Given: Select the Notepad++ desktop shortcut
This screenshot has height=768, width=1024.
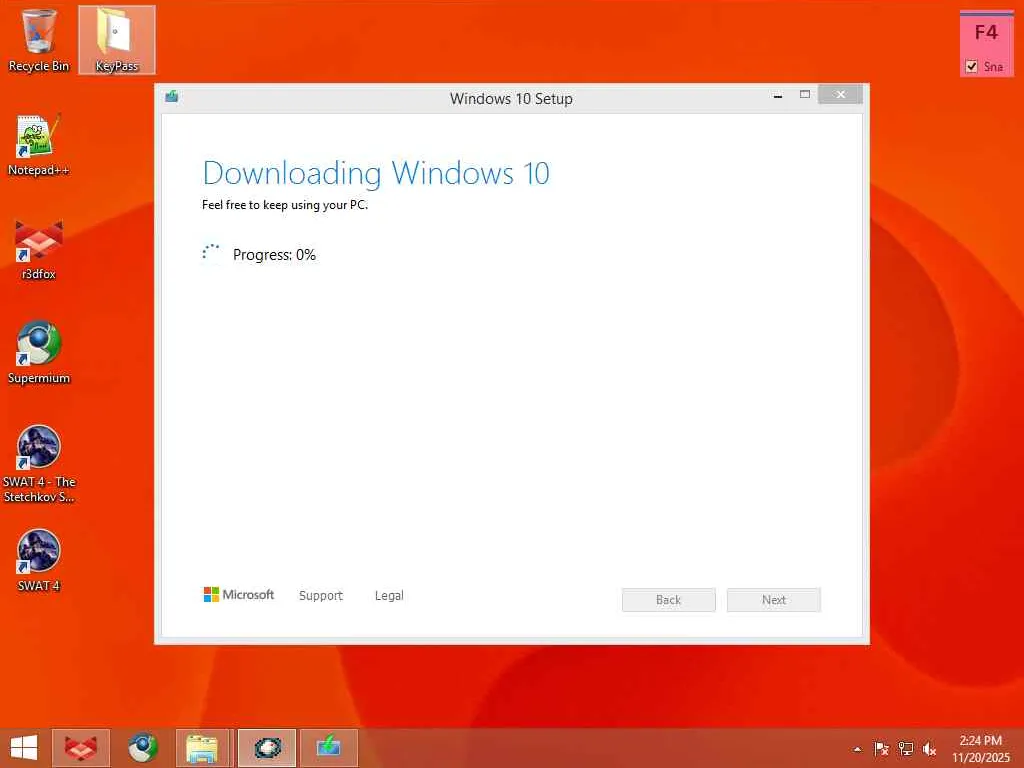Looking at the screenshot, I should point(39,145).
